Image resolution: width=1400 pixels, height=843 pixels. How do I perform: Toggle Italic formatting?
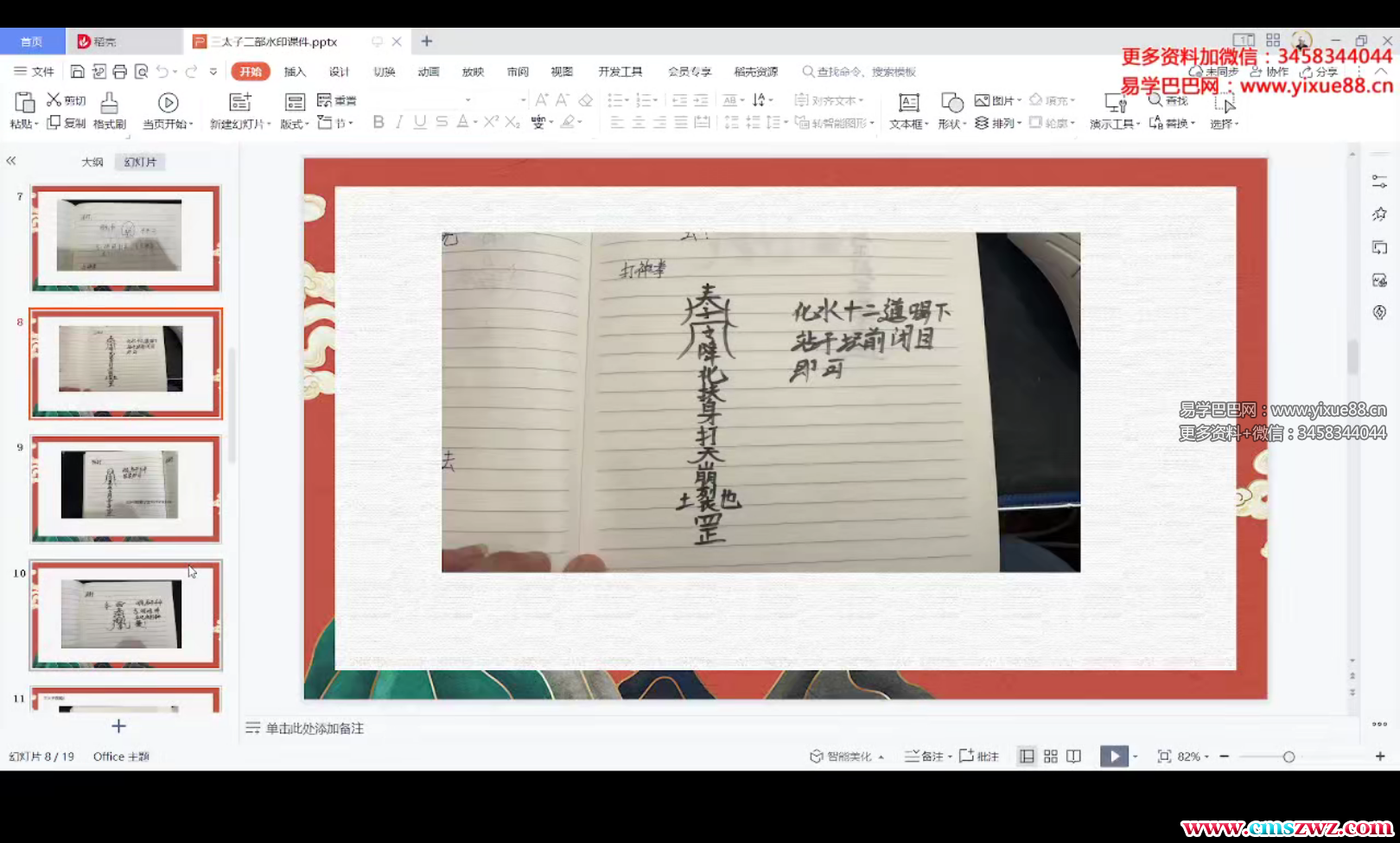point(398,123)
